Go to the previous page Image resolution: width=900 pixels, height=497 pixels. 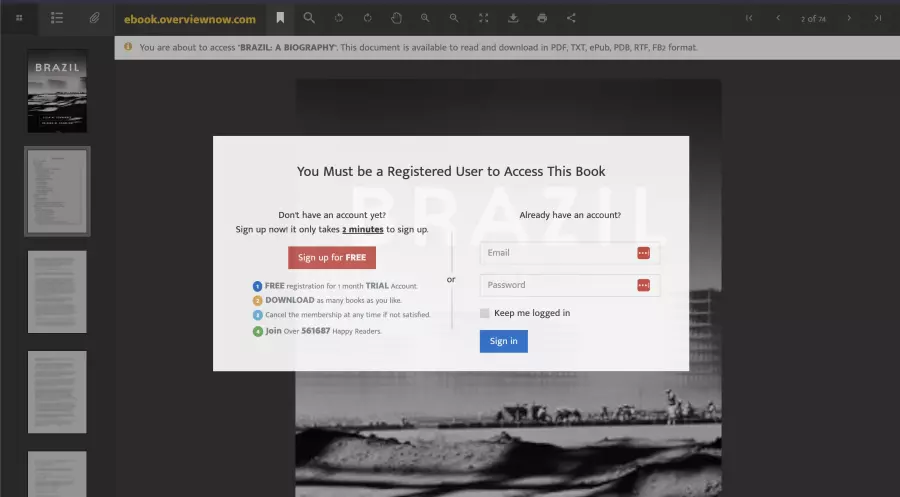[778, 18]
